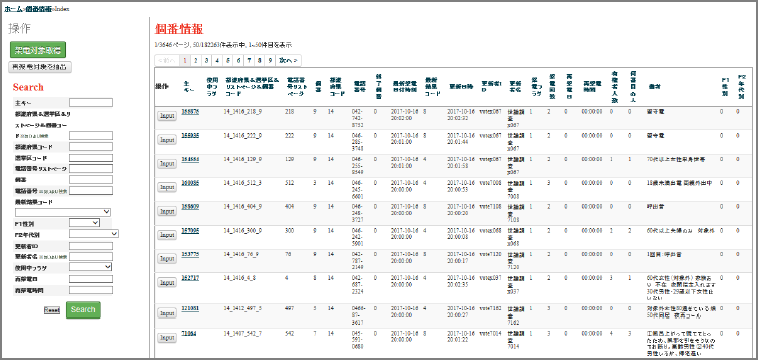This screenshot has height=360, width=758.
Task: Click Input button for row 14_3407_542_7
Action: click(167, 337)
